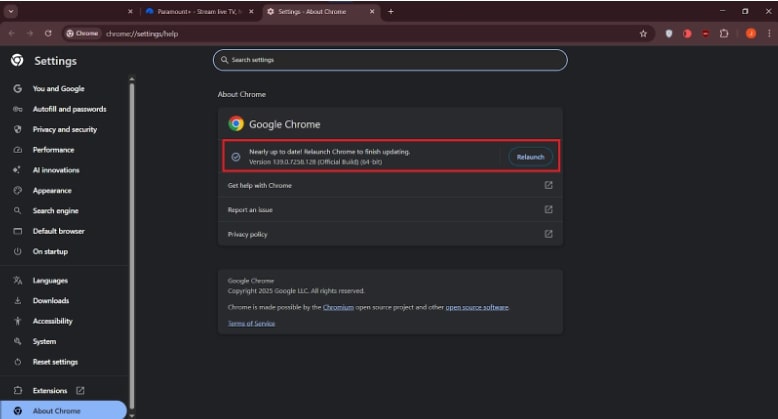This screenshot has width=778, height=419.
Task: Expand the tab search dropdown arrow
Action: coord(10,11)
